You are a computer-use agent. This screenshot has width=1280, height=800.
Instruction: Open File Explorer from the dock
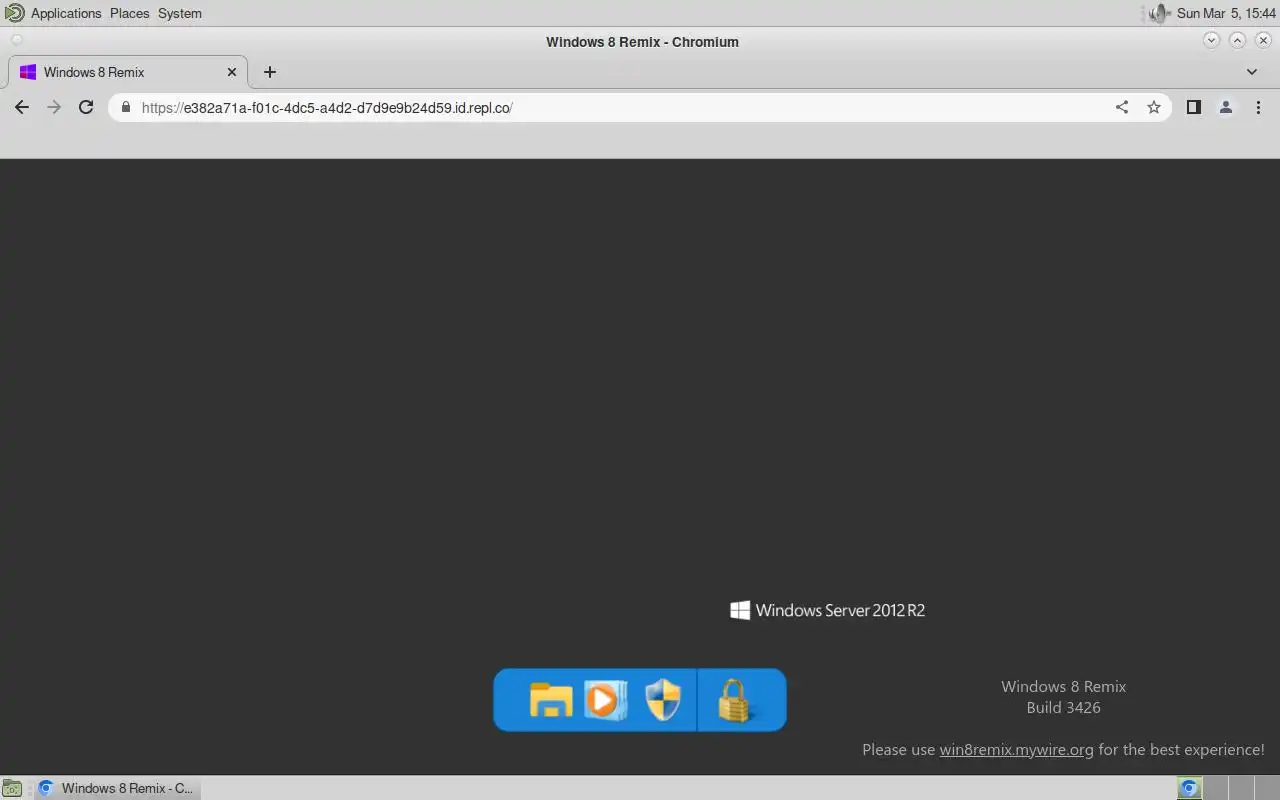(550, 700)
